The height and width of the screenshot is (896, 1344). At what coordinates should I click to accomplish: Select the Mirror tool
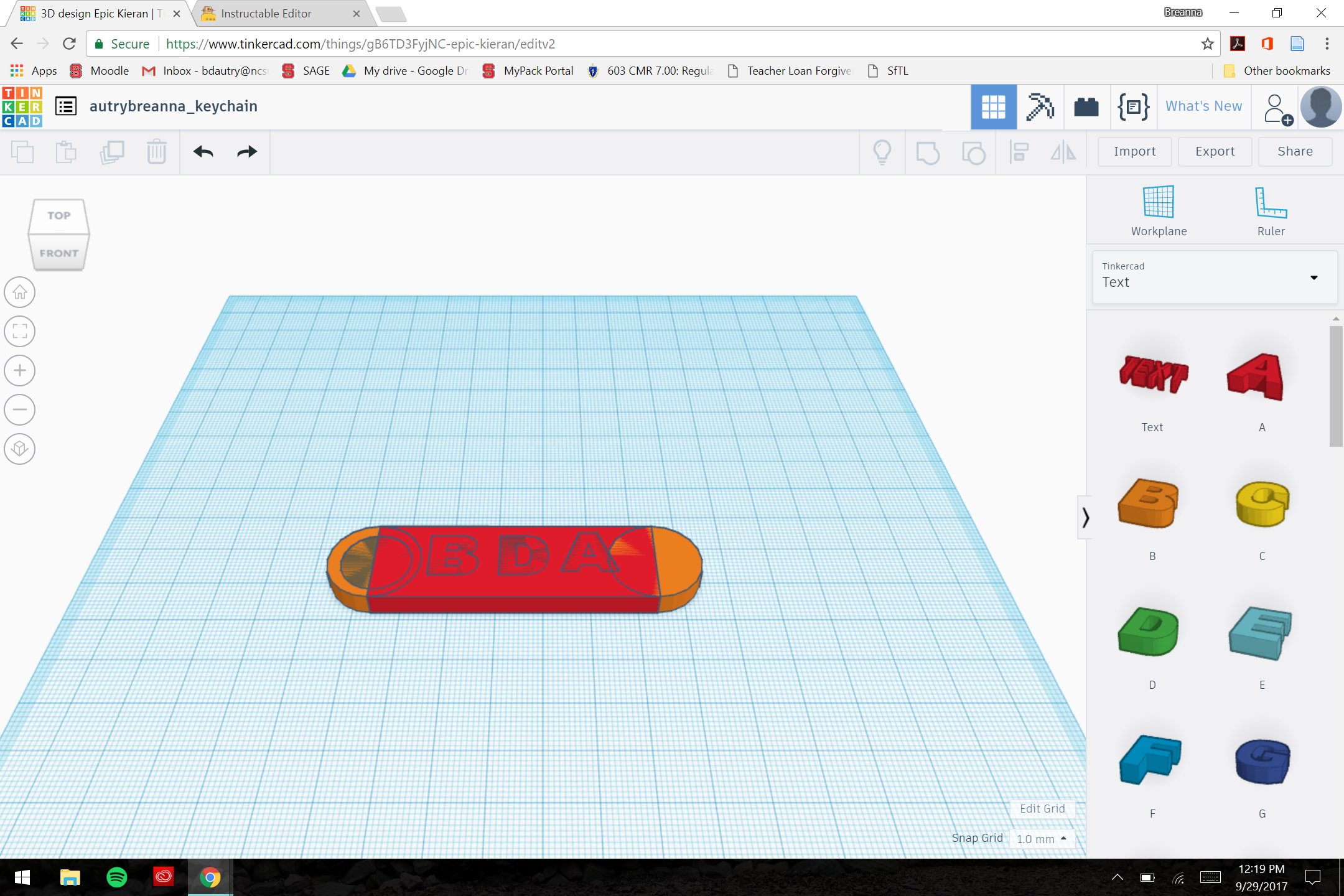[1062, 152]
